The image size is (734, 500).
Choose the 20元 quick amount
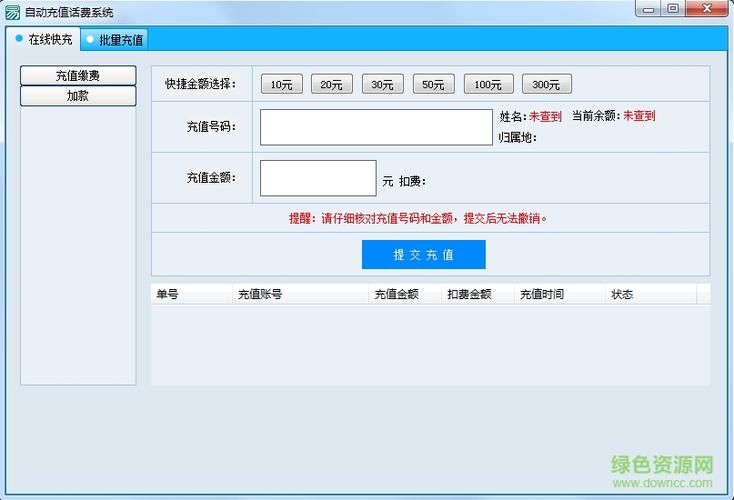pyautogui.click(x=331, y=84)
